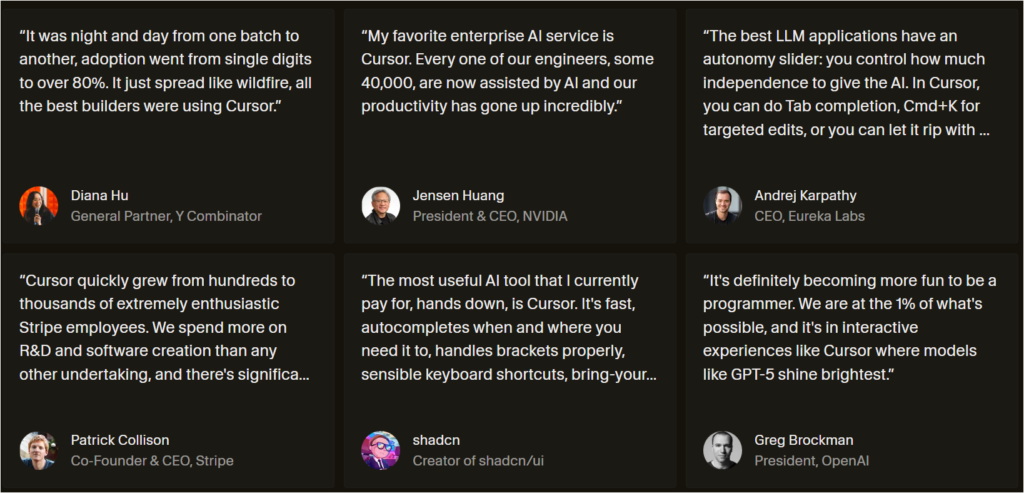This screenshot has height=493, width=1024.
Task: Click Greg Brockman's profile photo
Action: [723, 450]
